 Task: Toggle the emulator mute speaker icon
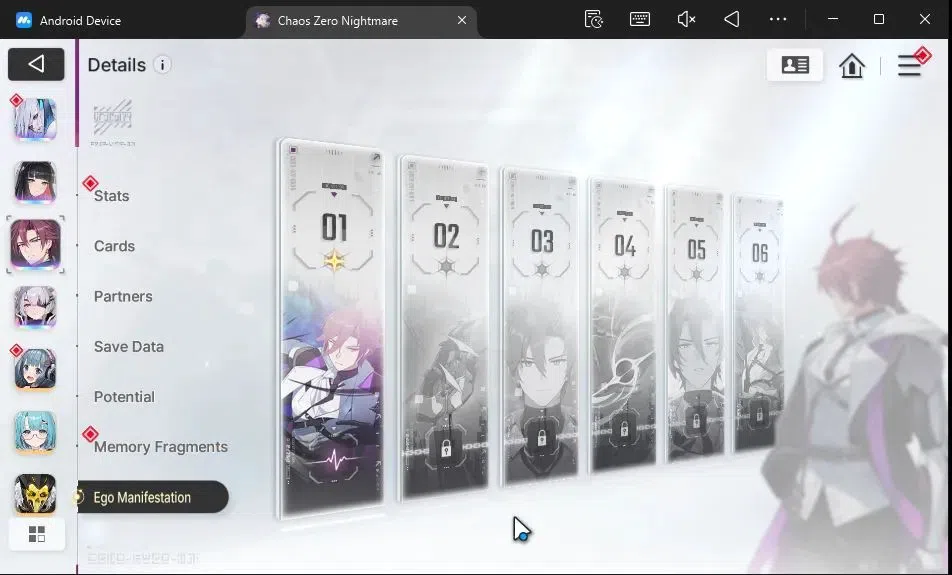(x=686, y=19)
